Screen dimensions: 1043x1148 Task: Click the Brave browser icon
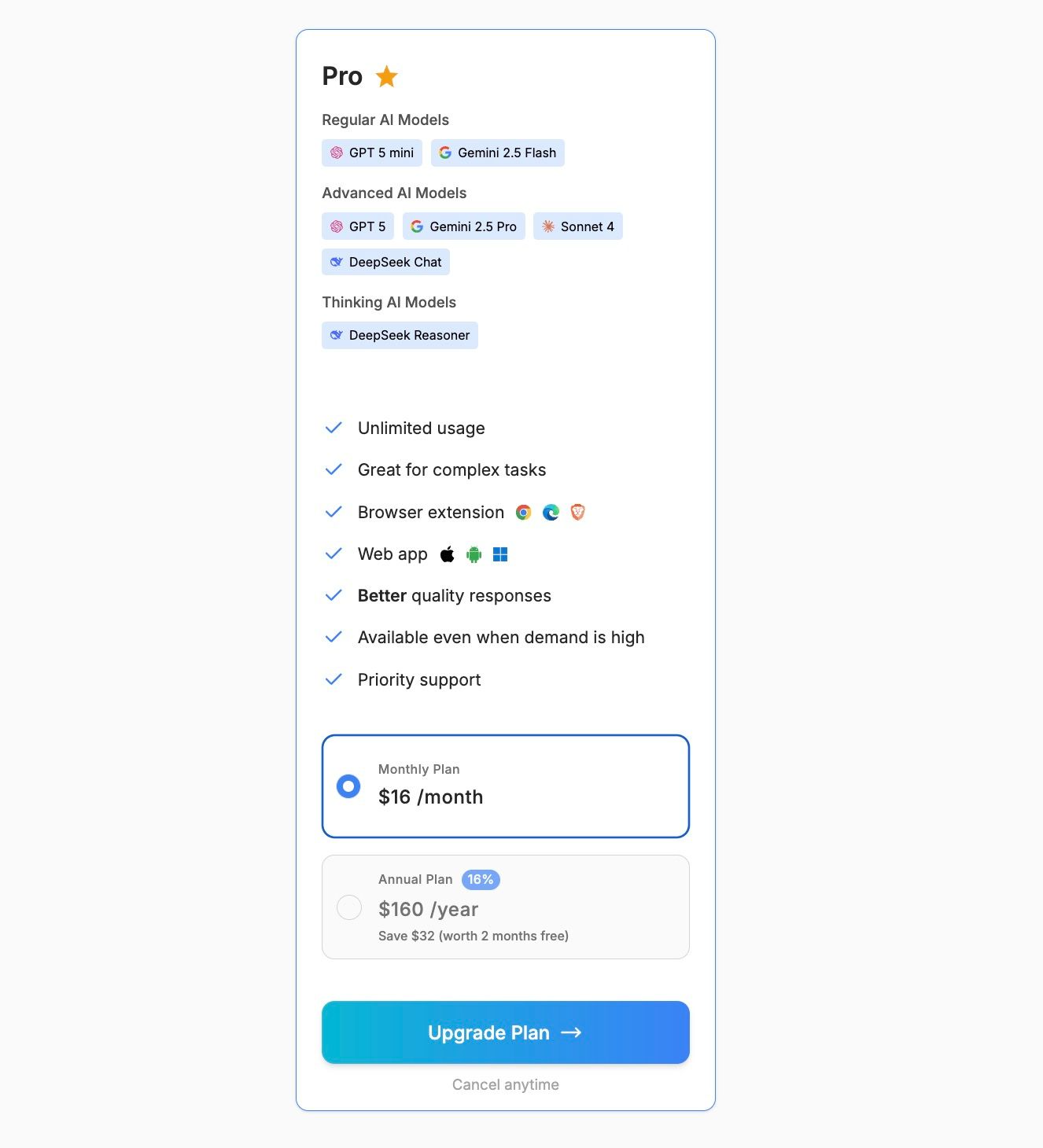[x=577, y=513]
